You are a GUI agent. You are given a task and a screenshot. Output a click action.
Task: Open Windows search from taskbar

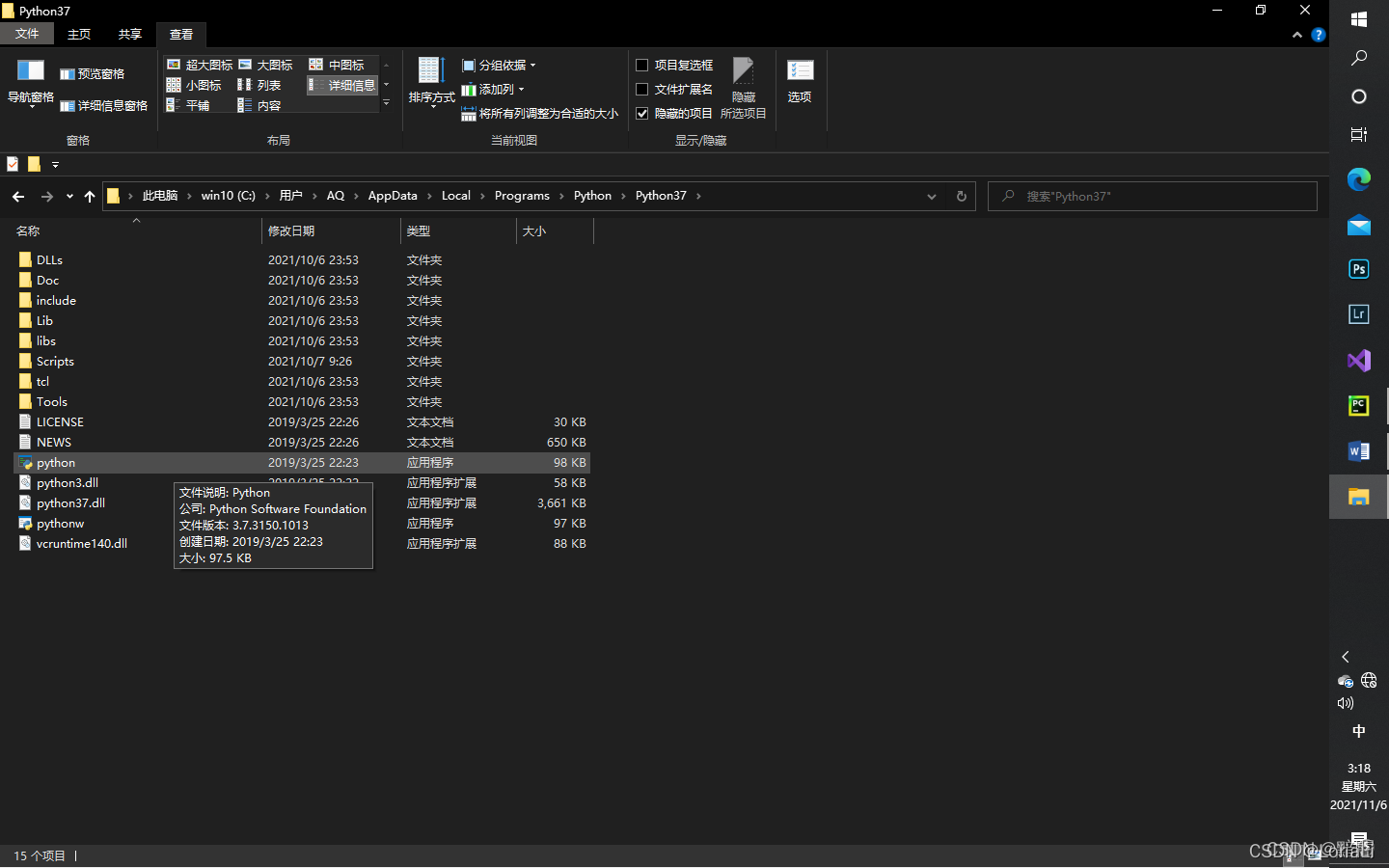click(1359, 58)
